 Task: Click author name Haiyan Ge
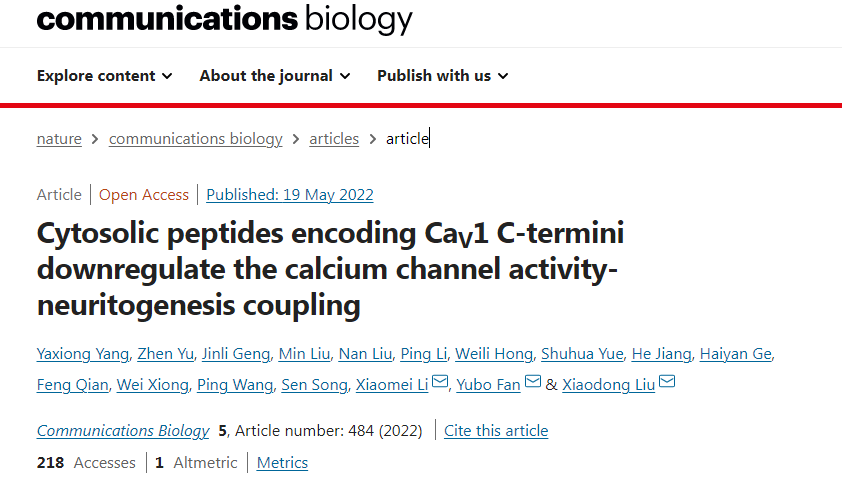tap(735, 354)
